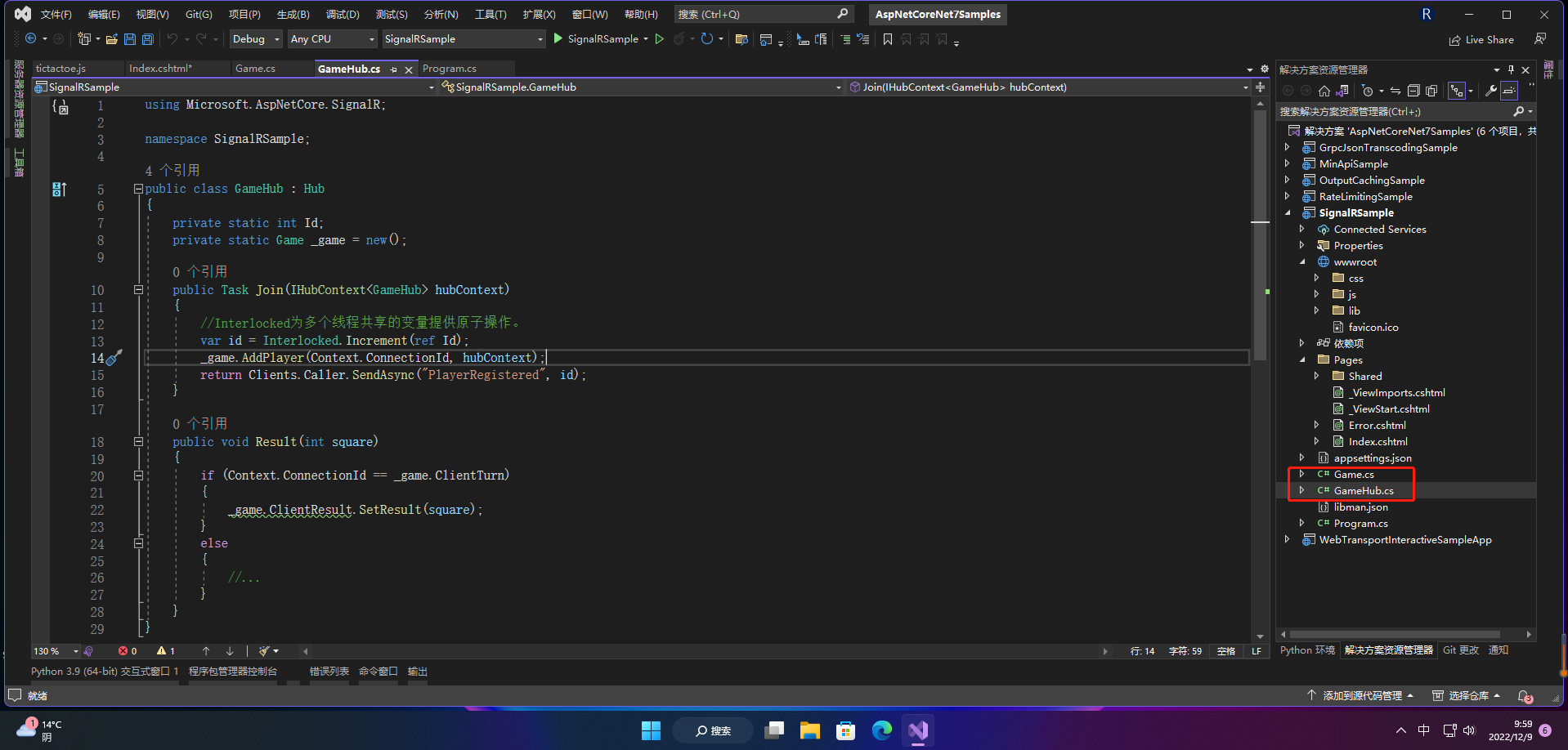Open the Windows Start menu
The height and width of the screenshot is (750, 1568).
click(x=651, y=730)
